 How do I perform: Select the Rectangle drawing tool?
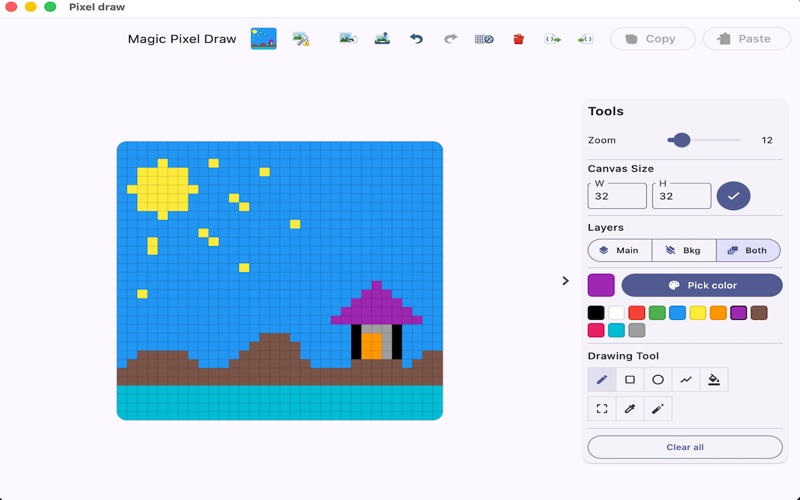(630, 380)
